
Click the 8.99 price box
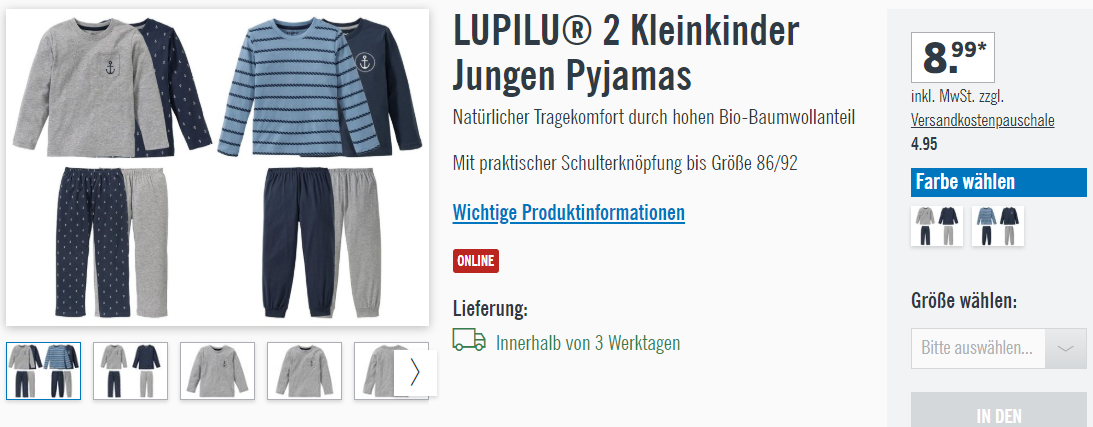click(953, 57)
